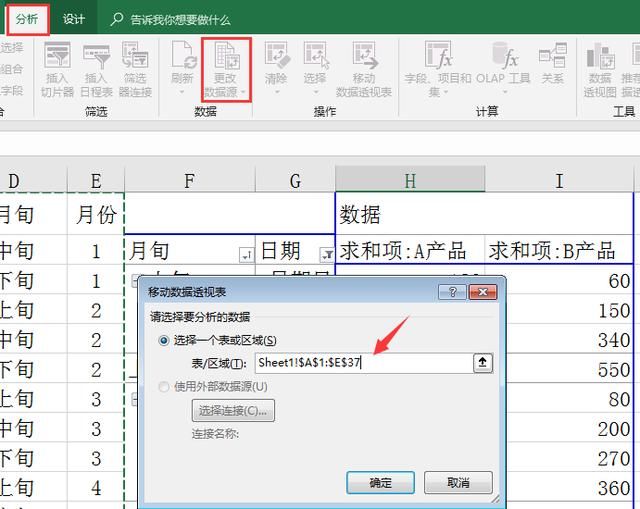Open 筛选器连接 filter connections
The image size is (640, 509).
click(135, 69)
